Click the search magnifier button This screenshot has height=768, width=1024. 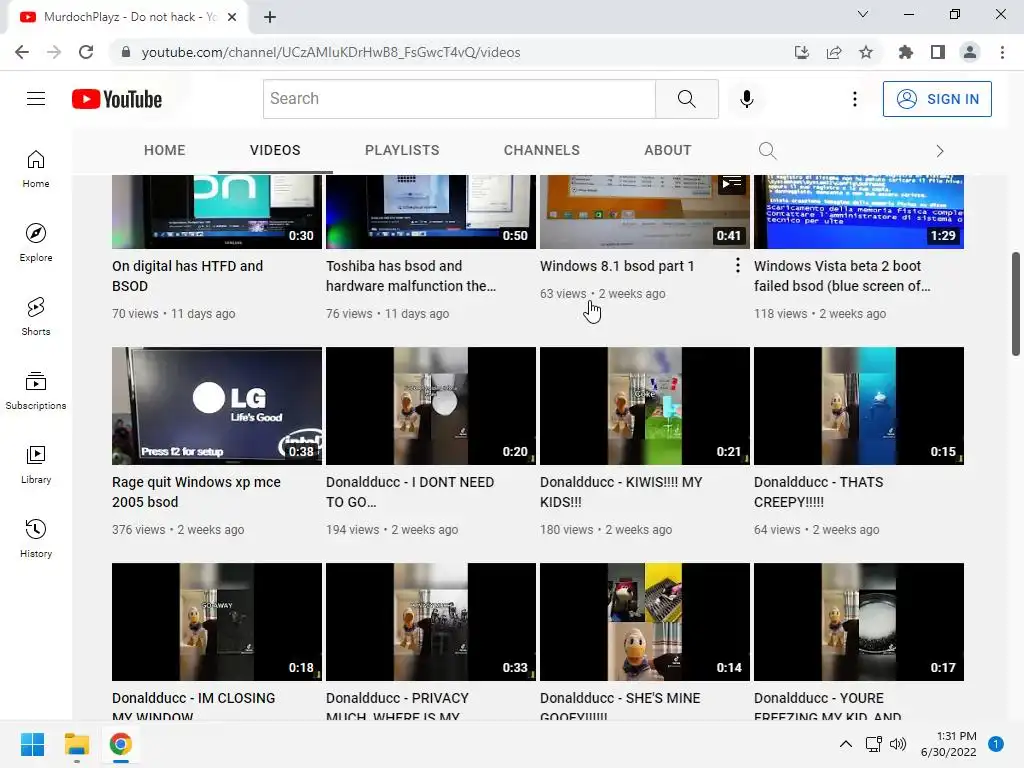[686, 99]
